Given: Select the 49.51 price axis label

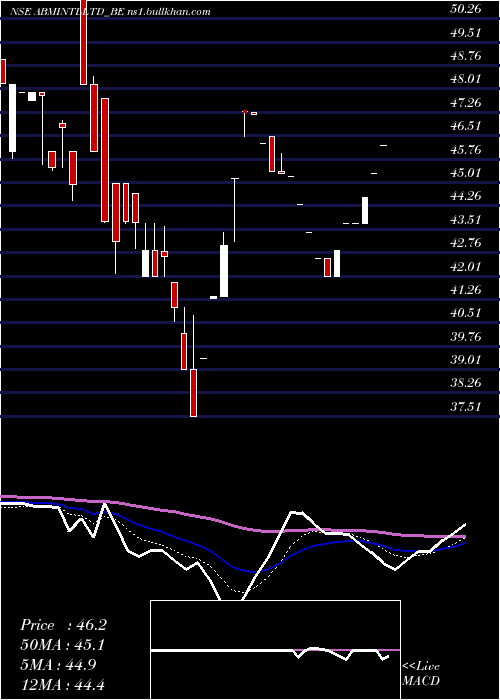Looking at the screenshot, I should point(465,33).
